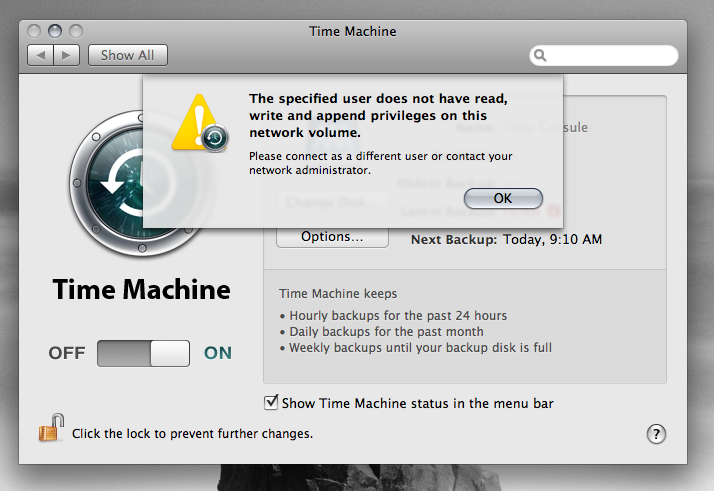Uncheck Show Time Machine status in menu bar

point(271,402)
